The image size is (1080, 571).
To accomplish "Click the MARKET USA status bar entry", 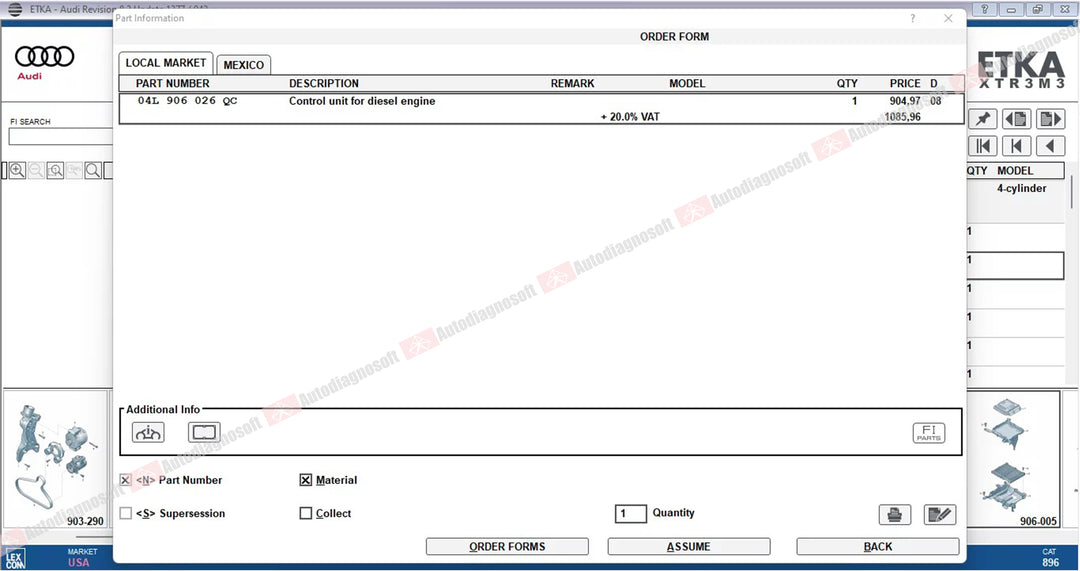I will tap(82, 557).
